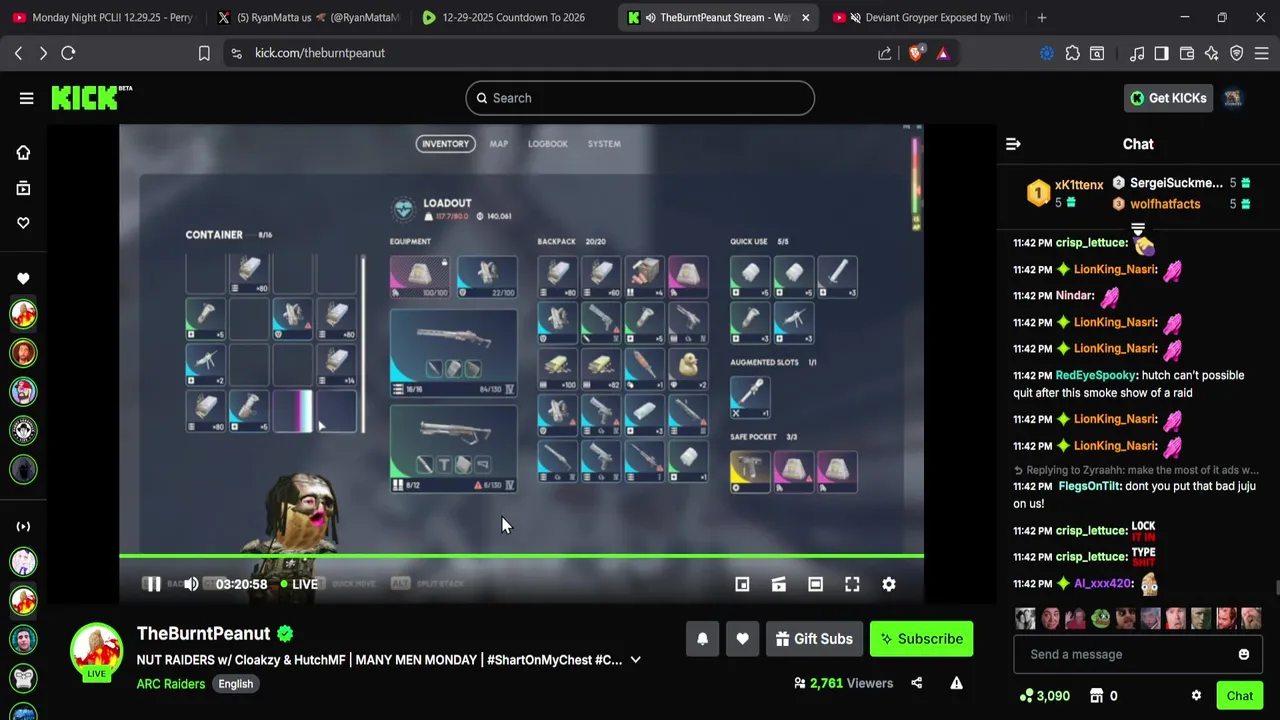
Task: Reload the Kick page
Action: pos(68,53)
